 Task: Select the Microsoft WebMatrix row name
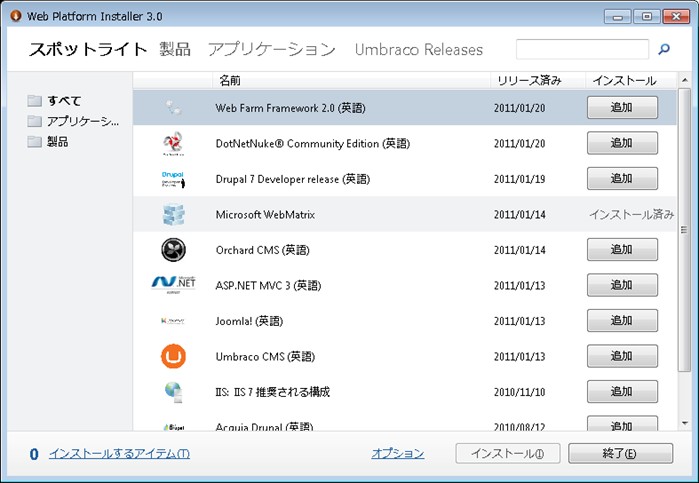[x=265, y=215]
